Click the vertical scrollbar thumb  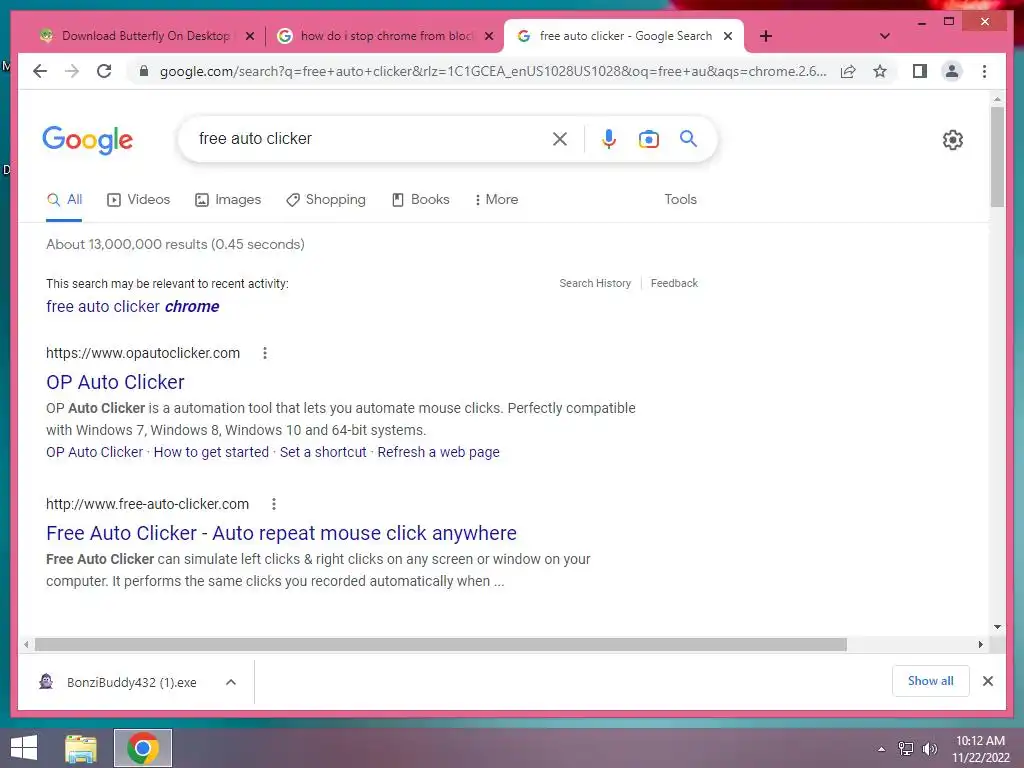pyautogui.click(x=997, y=157)
